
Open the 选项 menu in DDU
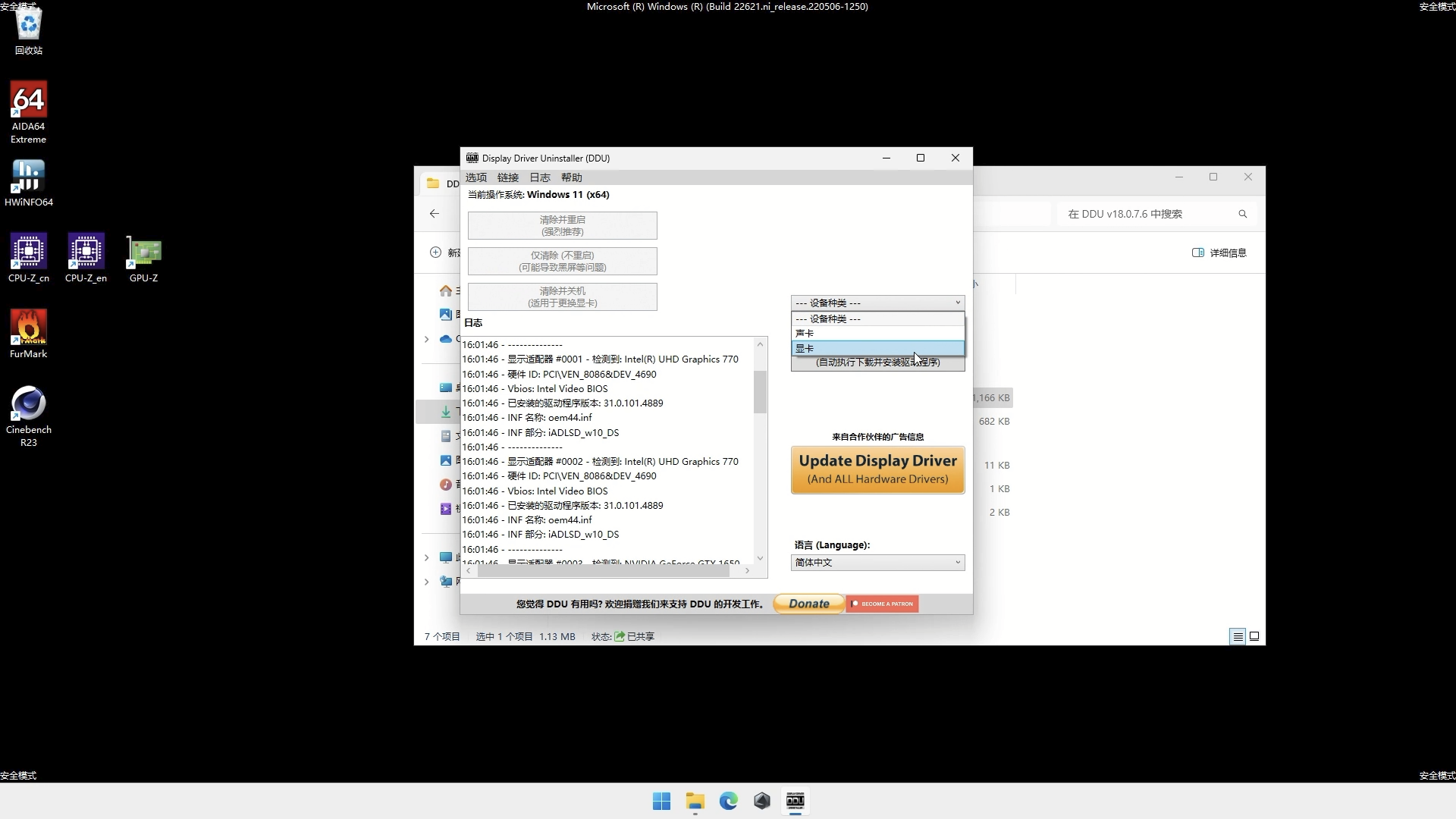click(x=476, y=177)
